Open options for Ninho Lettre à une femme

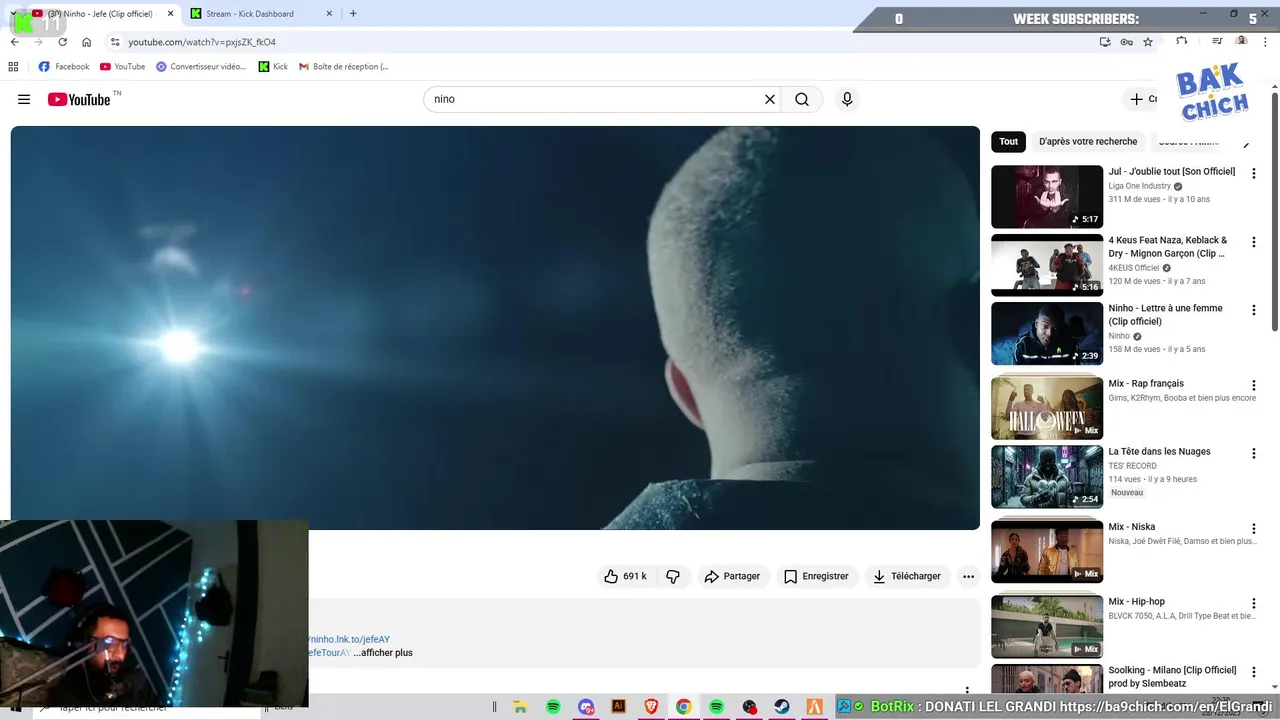click(1253, 310)
